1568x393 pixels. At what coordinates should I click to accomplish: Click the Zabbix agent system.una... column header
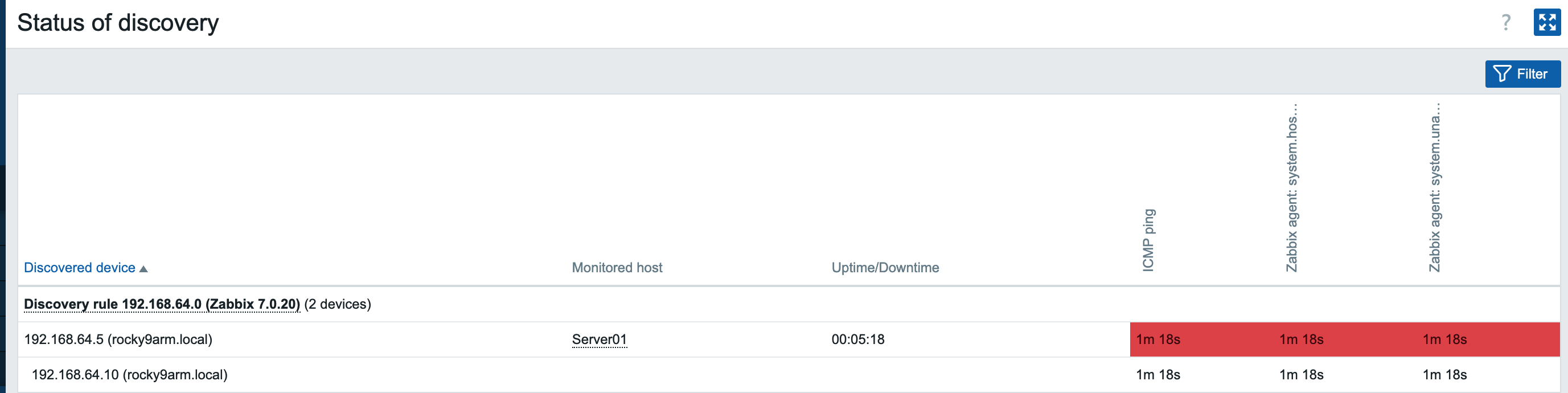pos(1434,189)
